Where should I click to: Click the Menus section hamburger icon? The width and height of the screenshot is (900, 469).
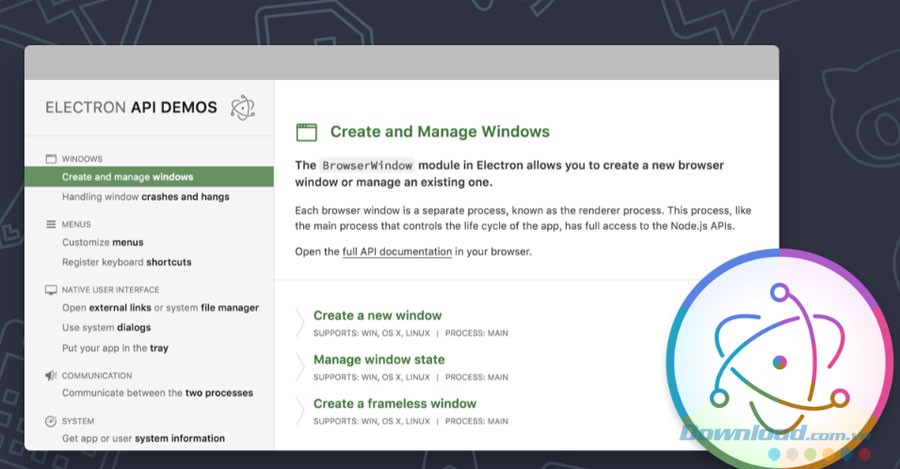[51, 224]
